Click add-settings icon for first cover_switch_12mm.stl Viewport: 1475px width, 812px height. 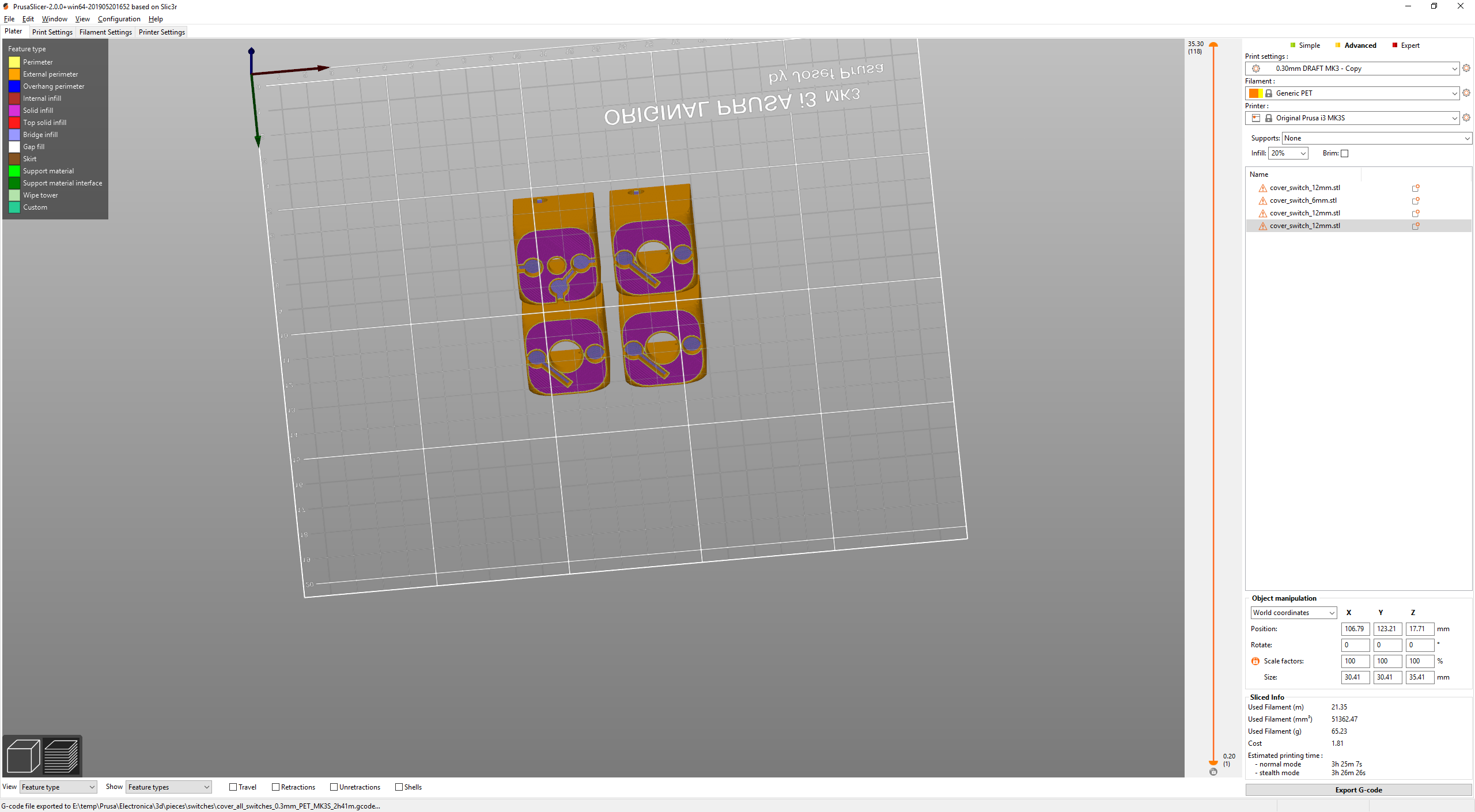pos(1415,188)
